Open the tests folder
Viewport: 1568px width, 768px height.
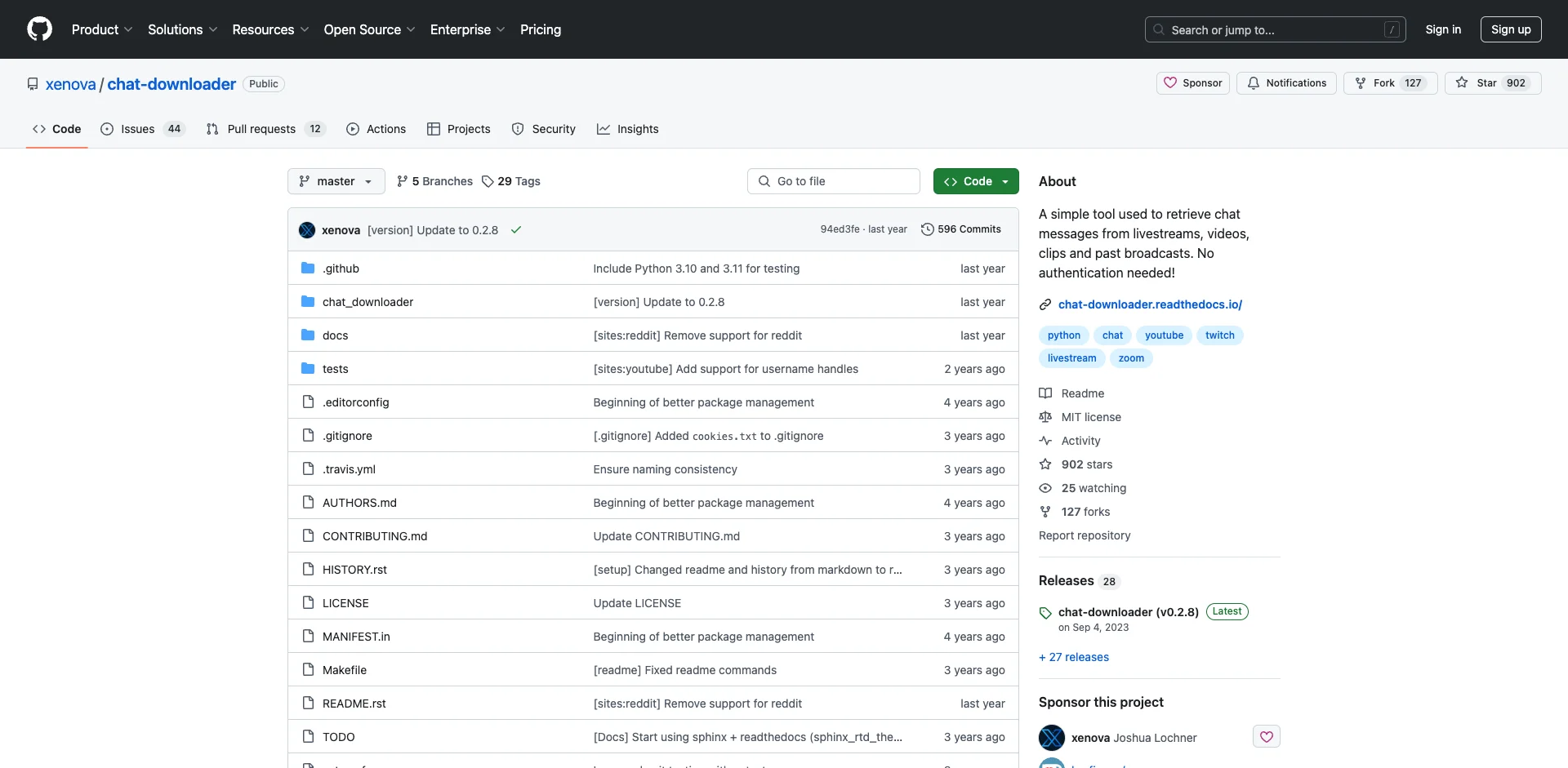(335, 369)
